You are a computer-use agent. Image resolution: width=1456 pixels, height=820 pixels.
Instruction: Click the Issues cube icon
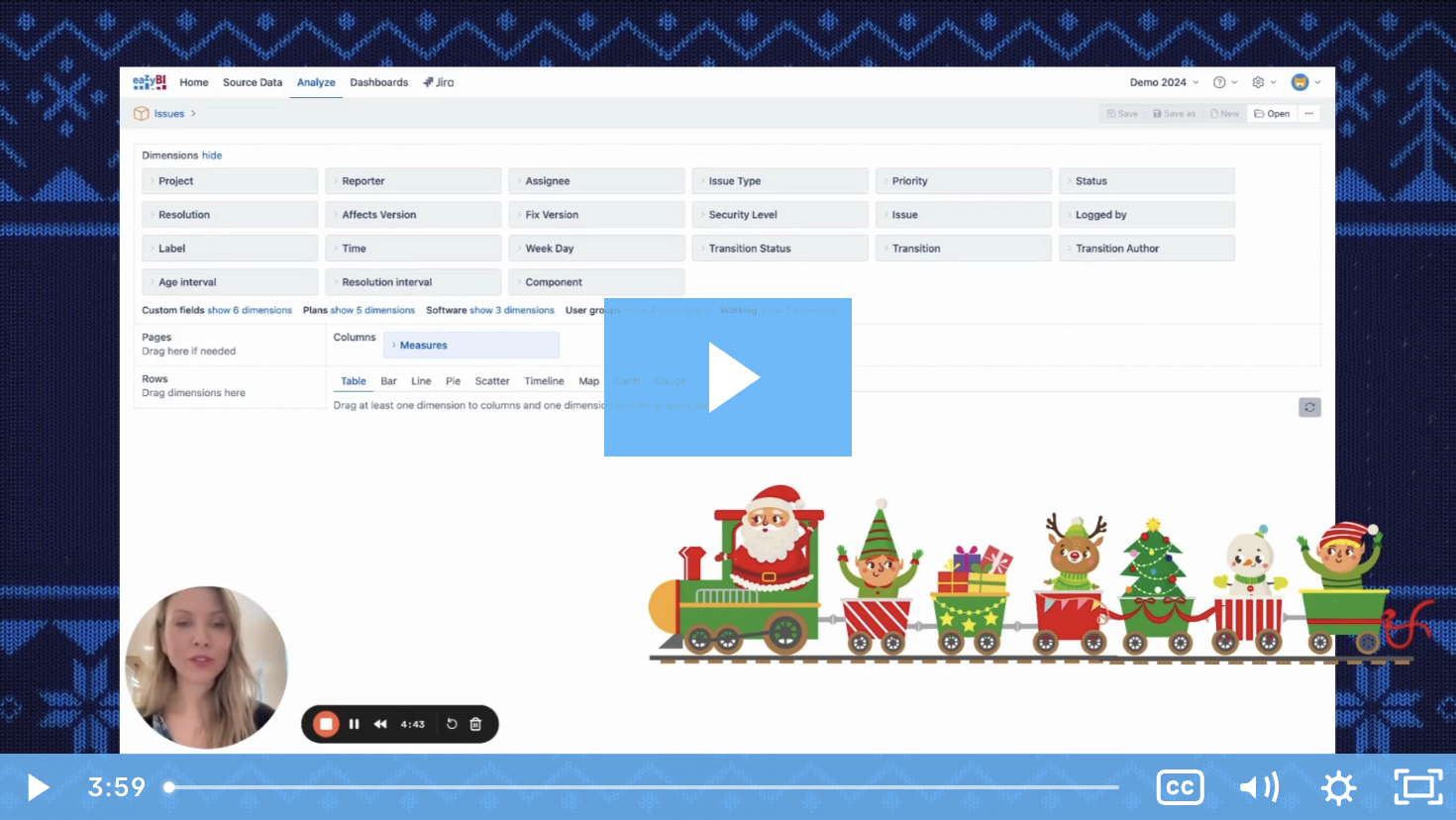[x=142, y=114]
